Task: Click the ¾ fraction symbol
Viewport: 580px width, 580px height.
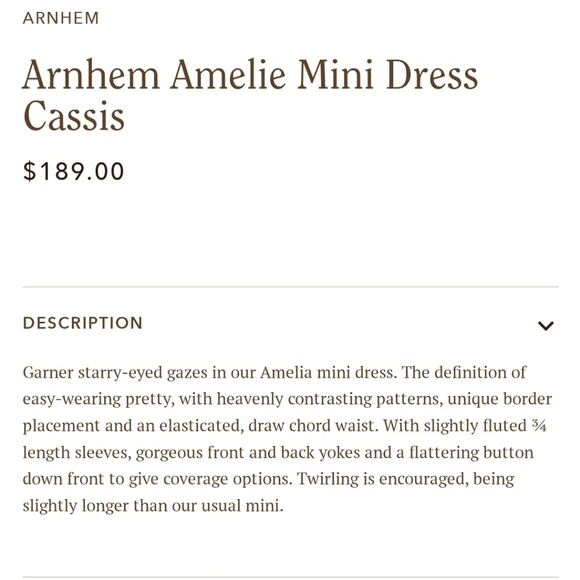Action: tap(539, 426)
